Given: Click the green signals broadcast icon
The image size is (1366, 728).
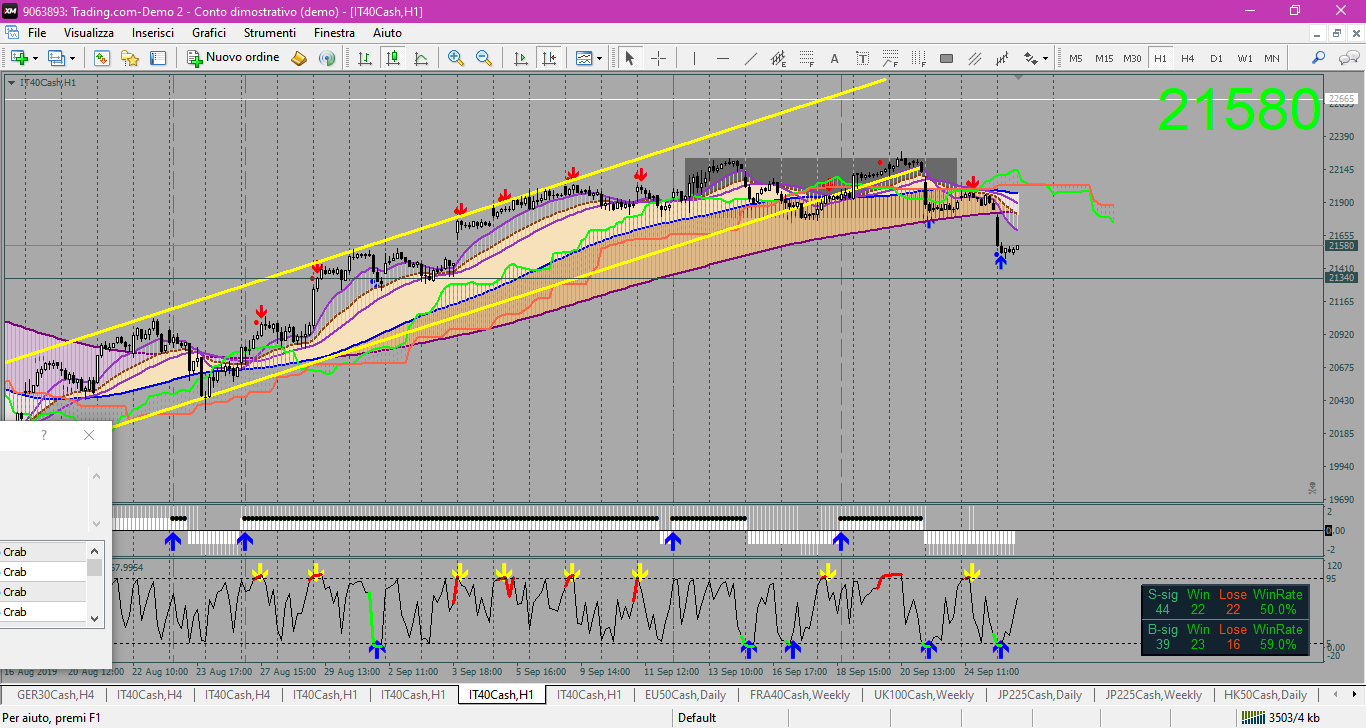Looking at the screenshot, I should pos(326,58).
